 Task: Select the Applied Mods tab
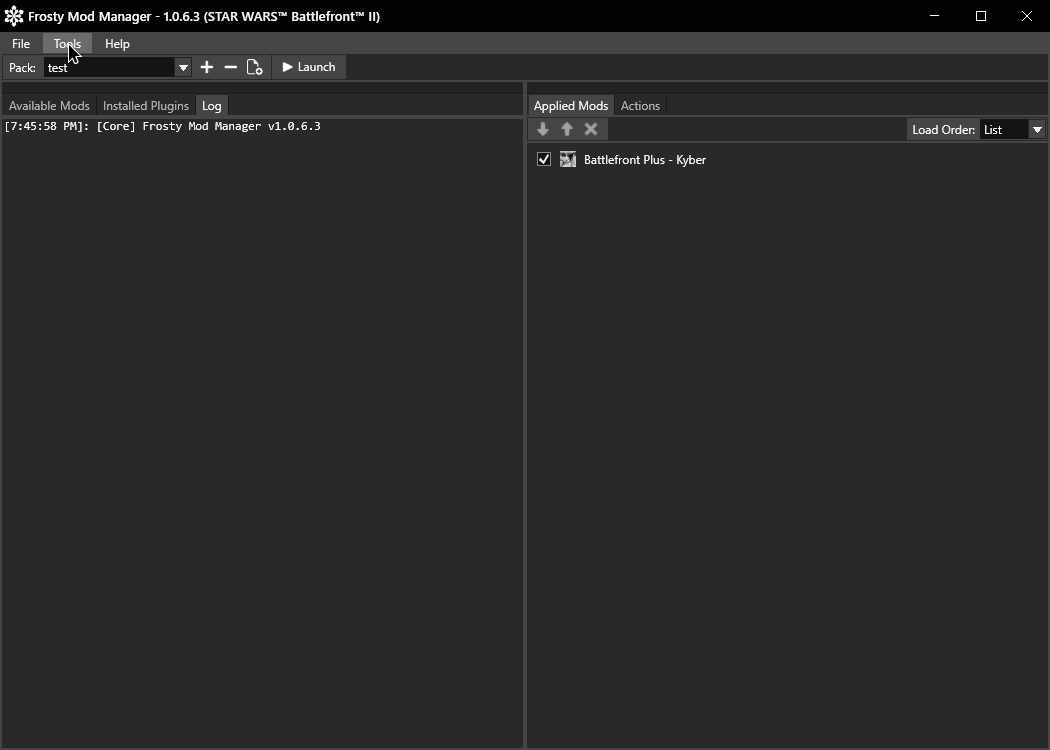point(571,106)
